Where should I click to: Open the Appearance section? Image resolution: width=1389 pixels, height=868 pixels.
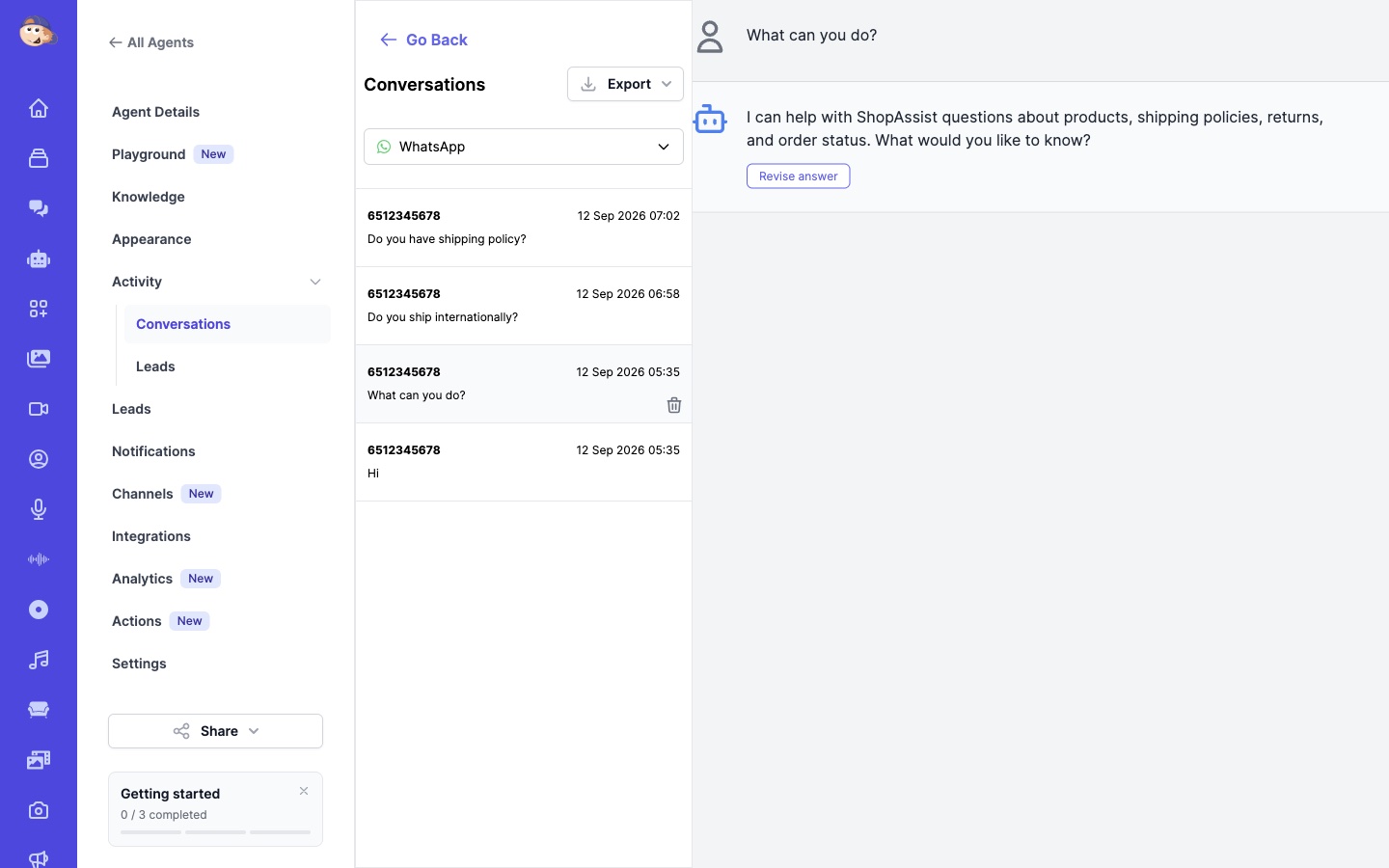point(151,239)
